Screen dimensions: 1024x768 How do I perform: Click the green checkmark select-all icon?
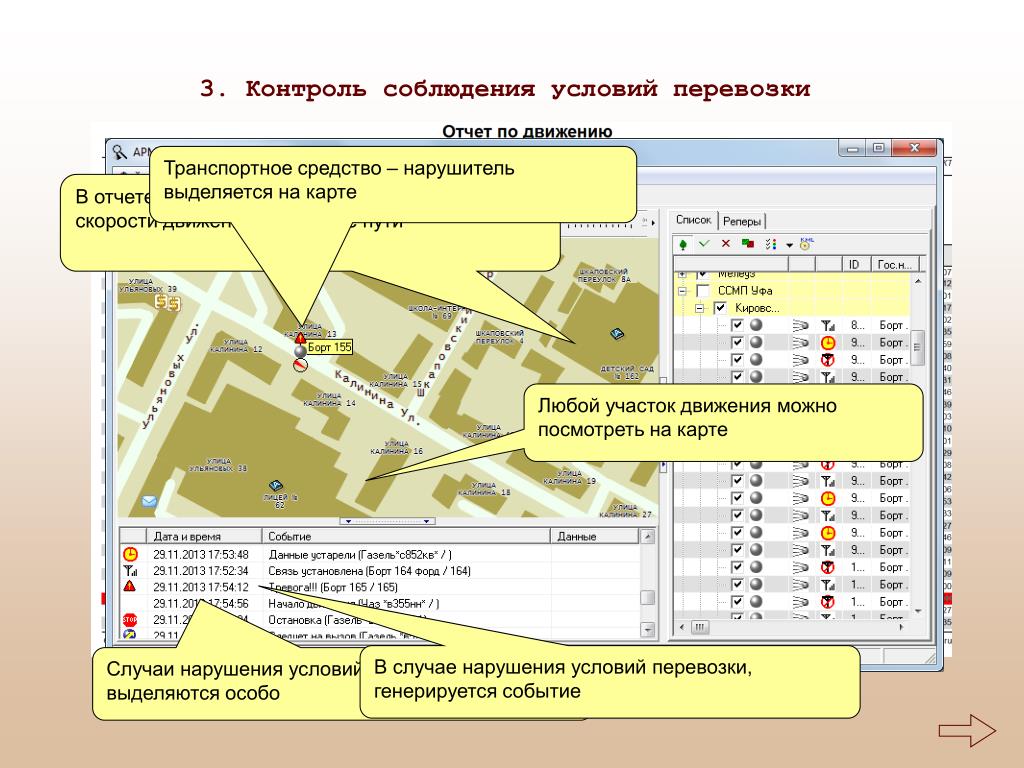coord(704,244)
